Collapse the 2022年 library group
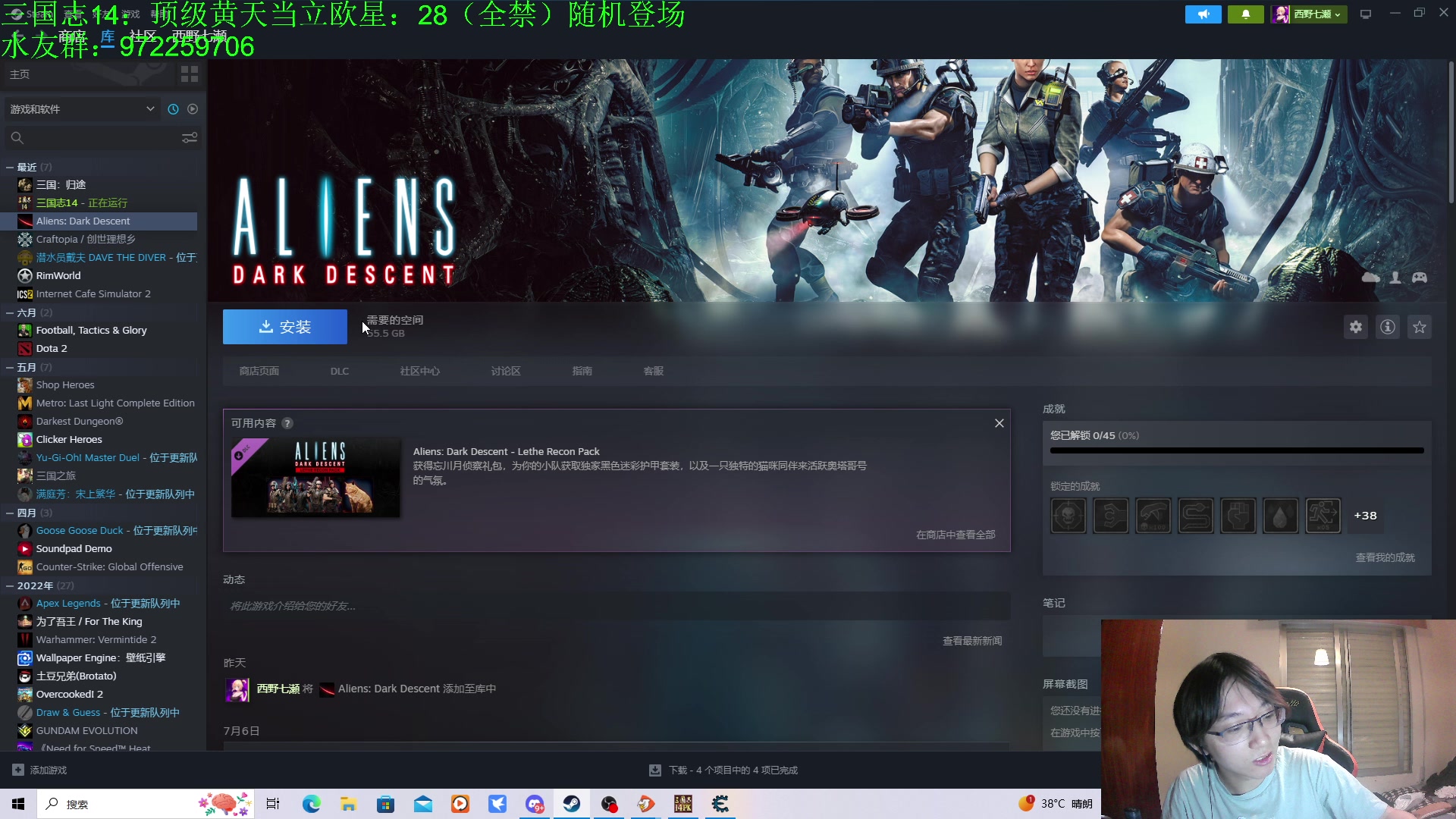 tap(10, 585)
